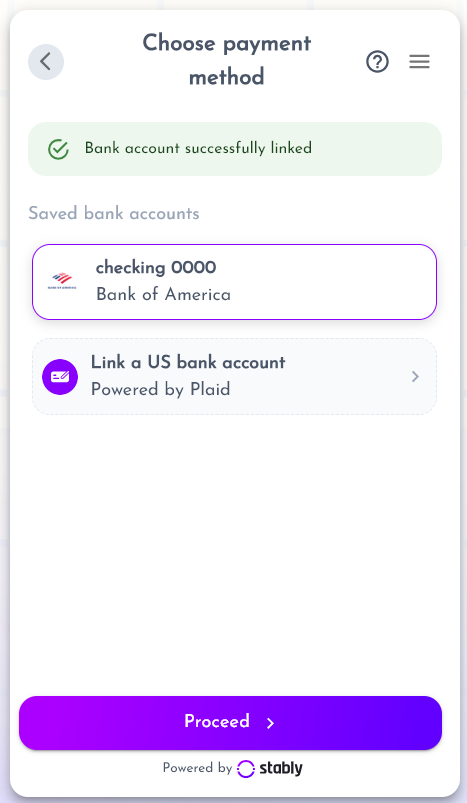Click the Bank of America label text
The height and width of the screenshot is (803, 467).
(x=163, y=294)
